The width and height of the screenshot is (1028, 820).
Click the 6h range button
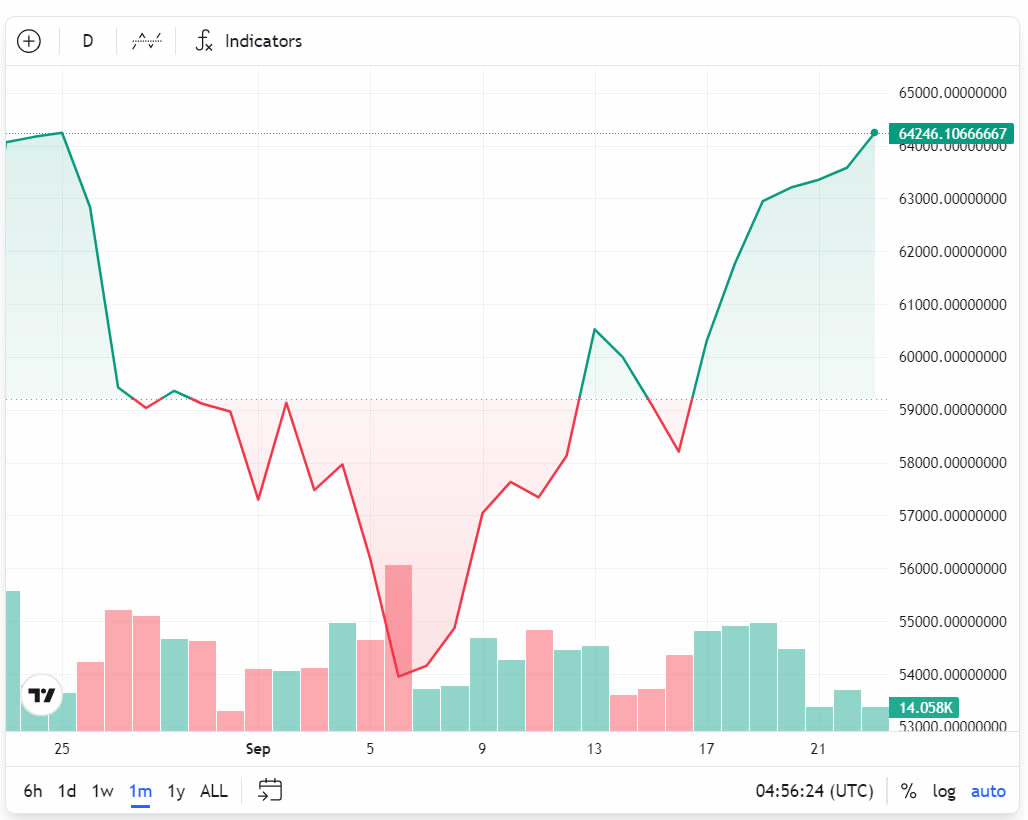tap(31, 790)
